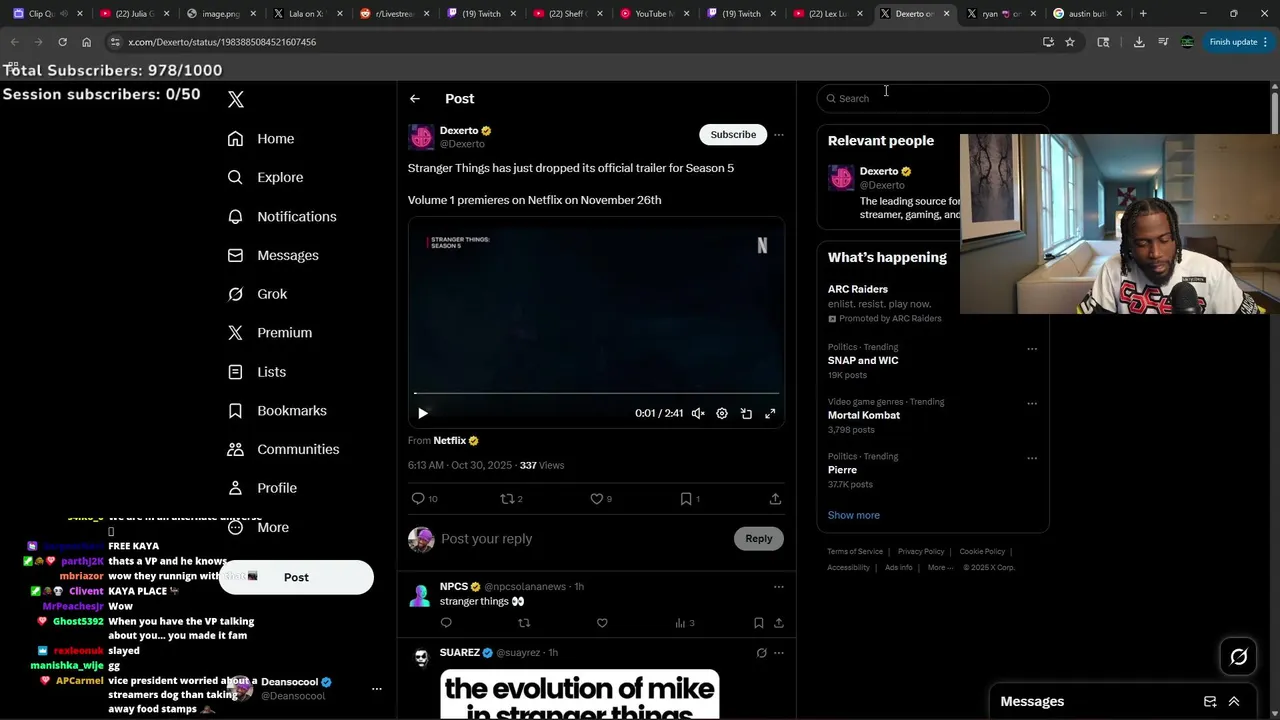1280x720 pixels.
Task: Like the NPCS comment
Action: [602, 623]
